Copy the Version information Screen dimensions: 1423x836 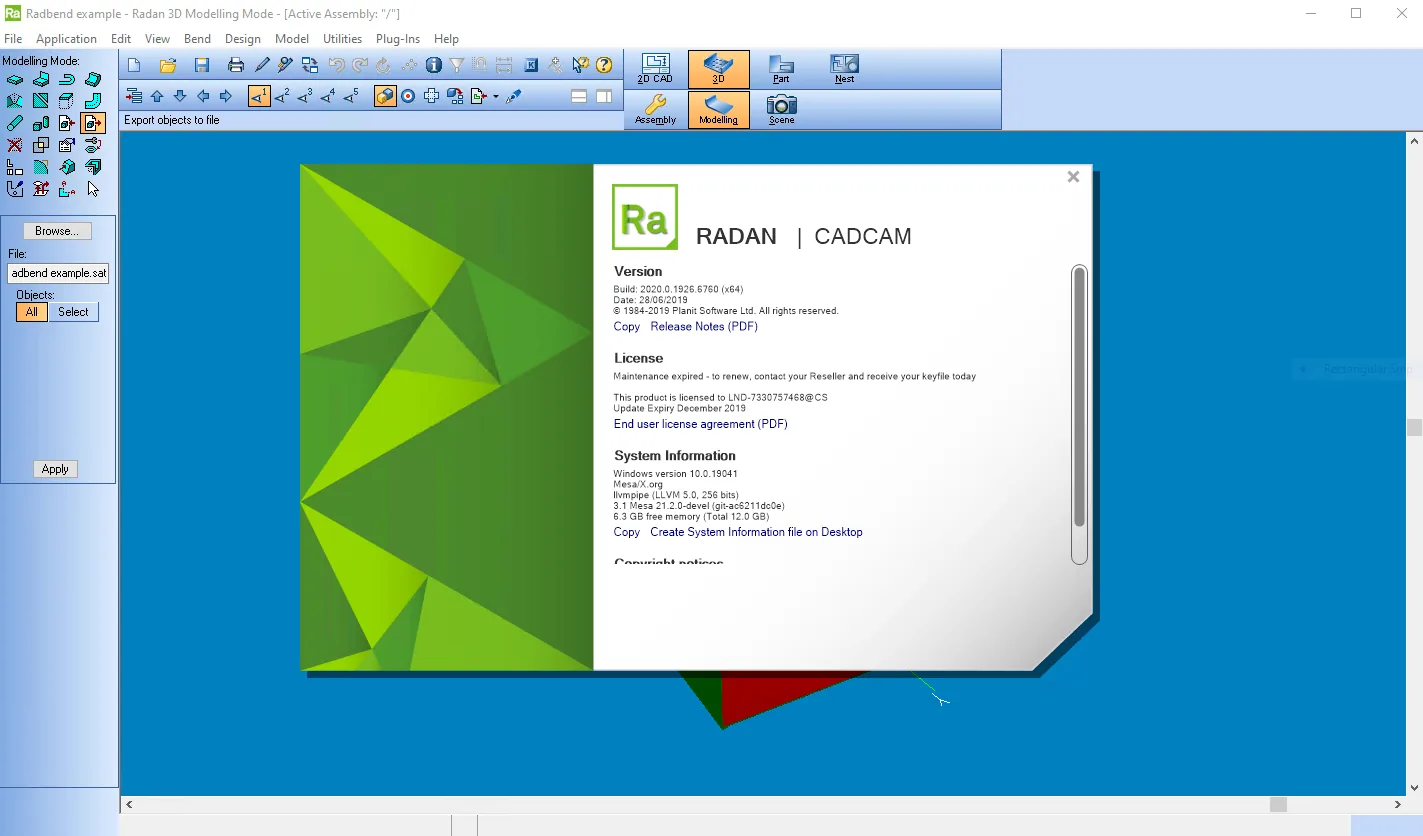click(627, 327)
